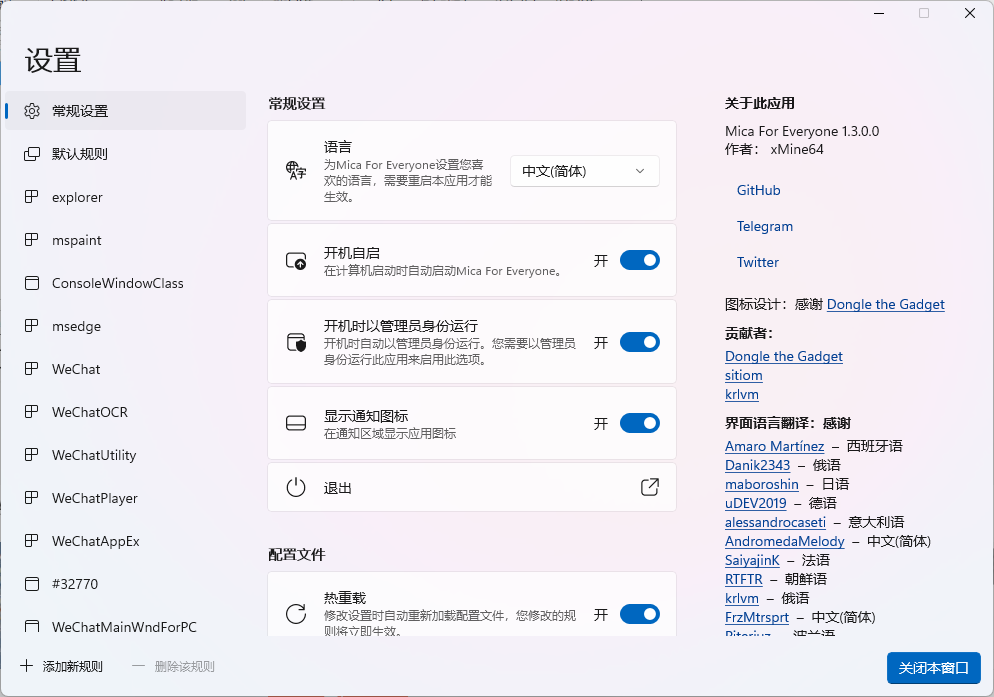994x697 pixels.
Task: Open Dongle the Gadget under 贡献者
Action: point(784,356)
